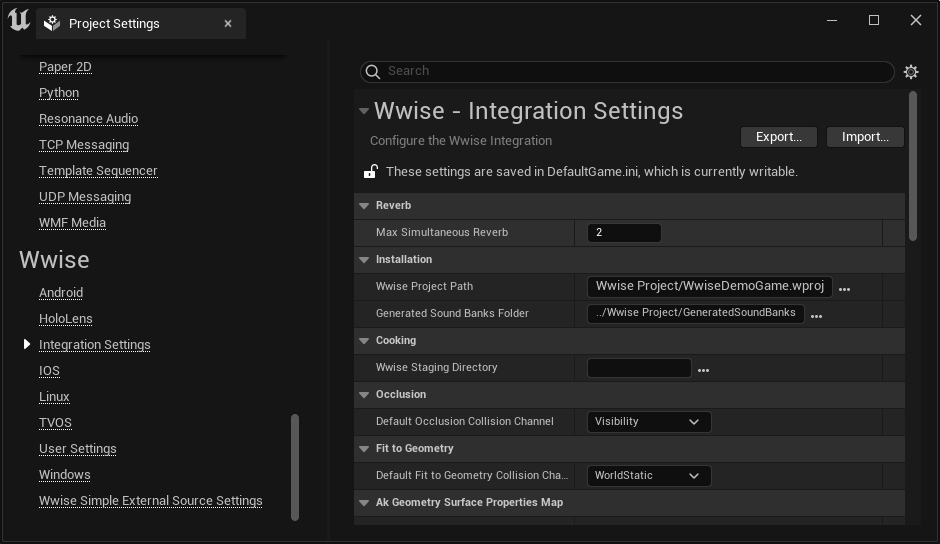940x544 pixels.
Task: Browse Wwise Staging Directory with ellipsis button
Action: point(703,369)
